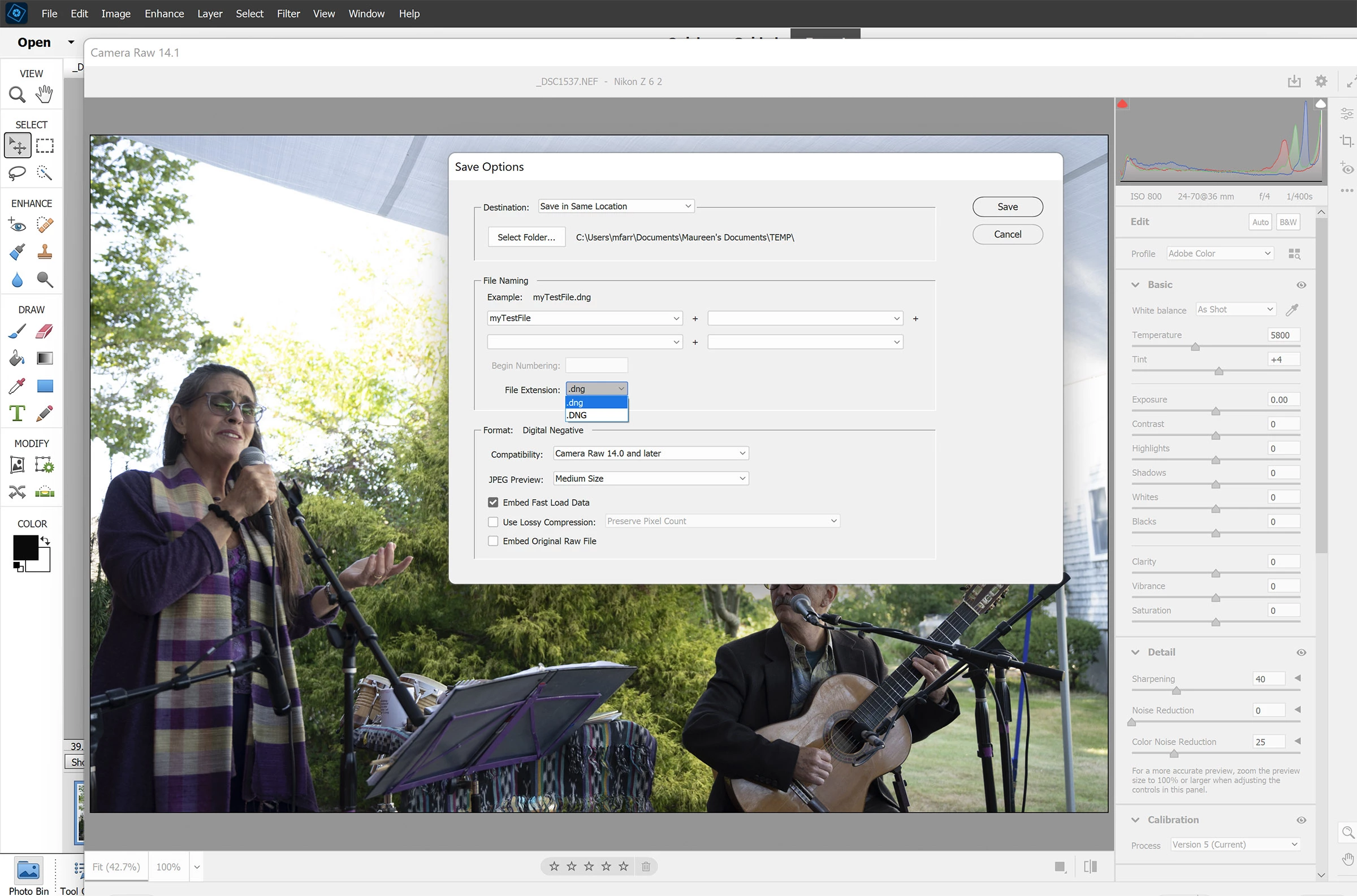Select the Hand tool
The height and width of the screenshot is (896, 1357).
(44, 94)
